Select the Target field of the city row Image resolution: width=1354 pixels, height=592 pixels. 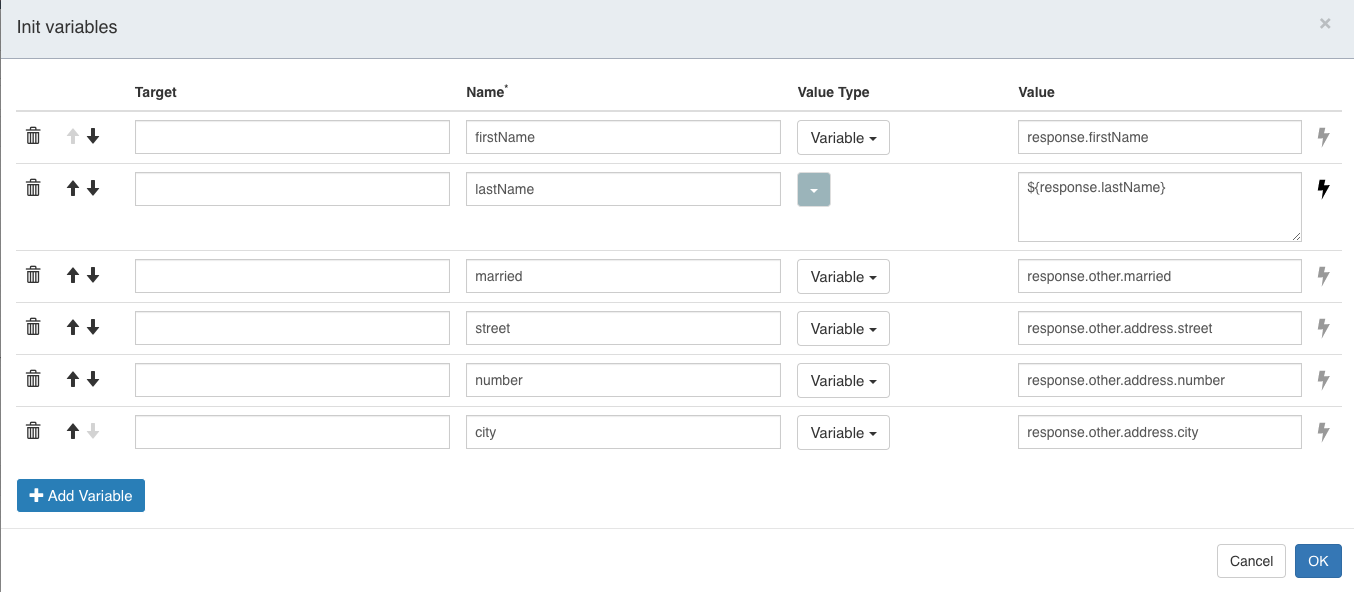291,431
